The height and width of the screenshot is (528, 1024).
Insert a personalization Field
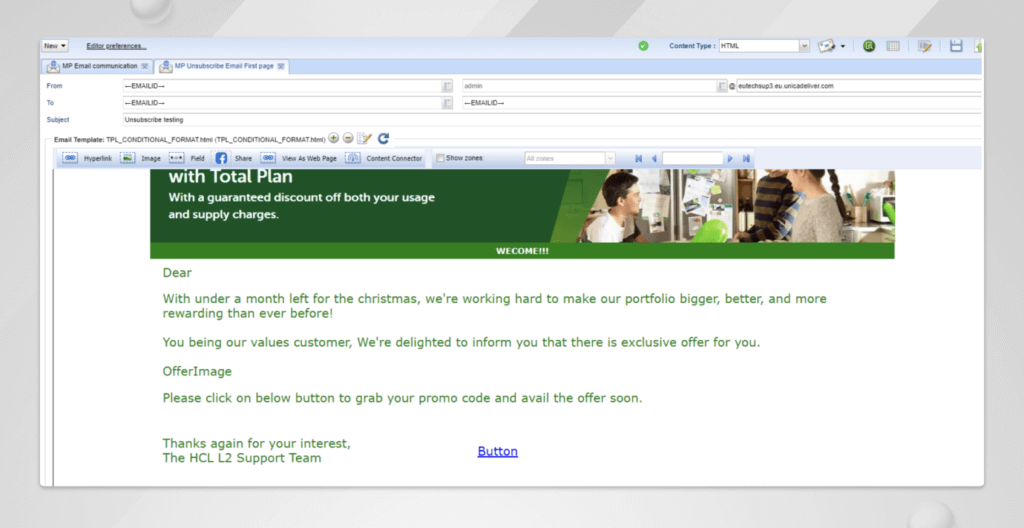187,158
